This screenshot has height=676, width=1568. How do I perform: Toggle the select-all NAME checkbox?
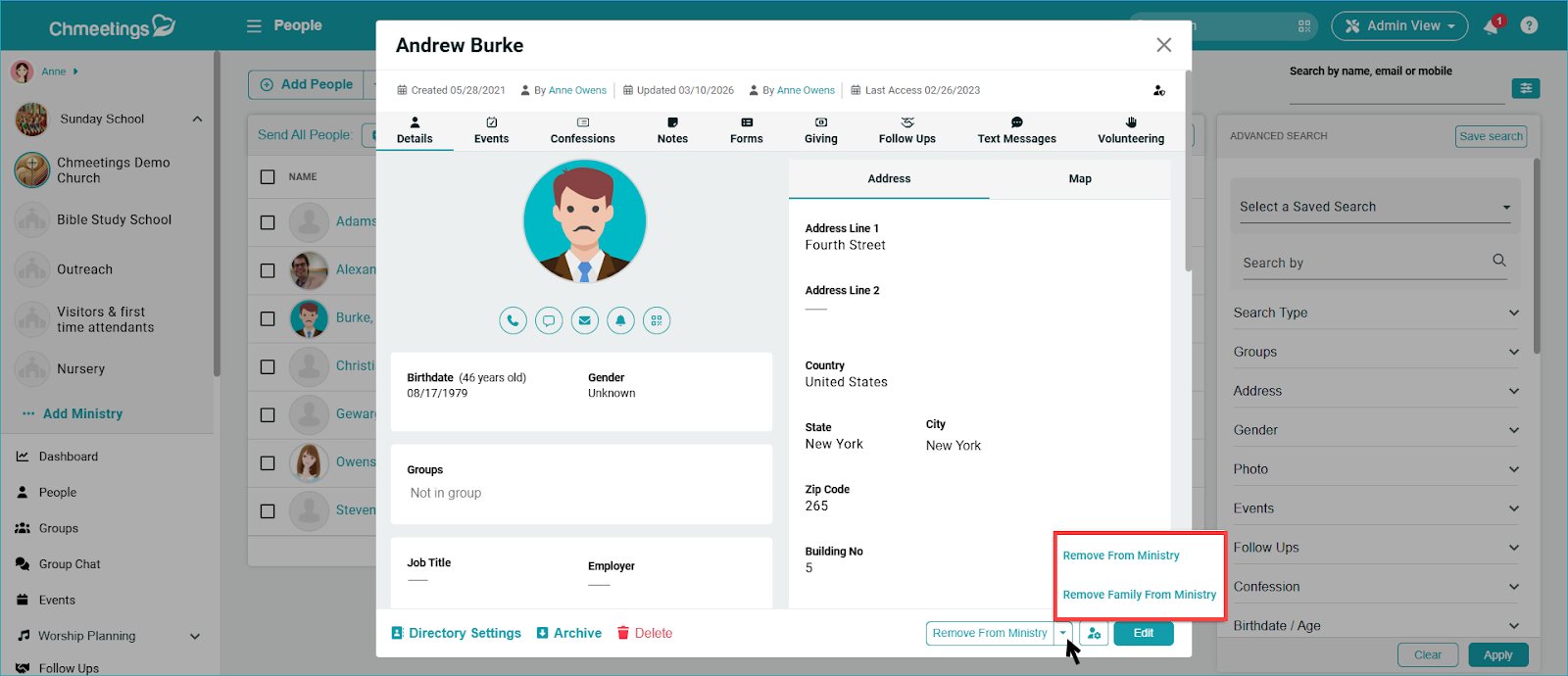(268, 177)
